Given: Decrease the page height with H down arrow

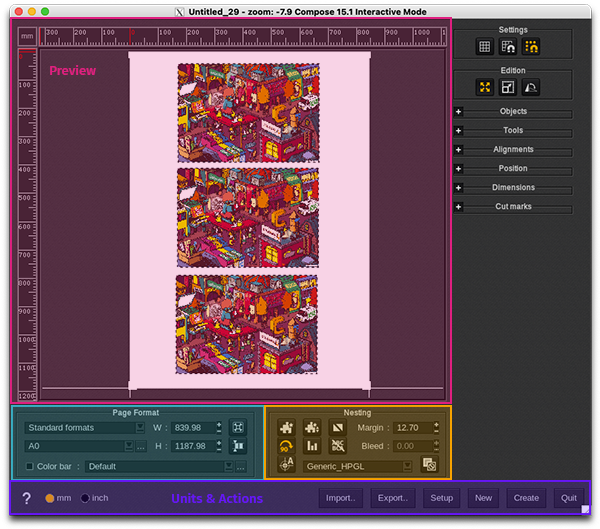Looking at the screenshot, I should coord(219,449).
